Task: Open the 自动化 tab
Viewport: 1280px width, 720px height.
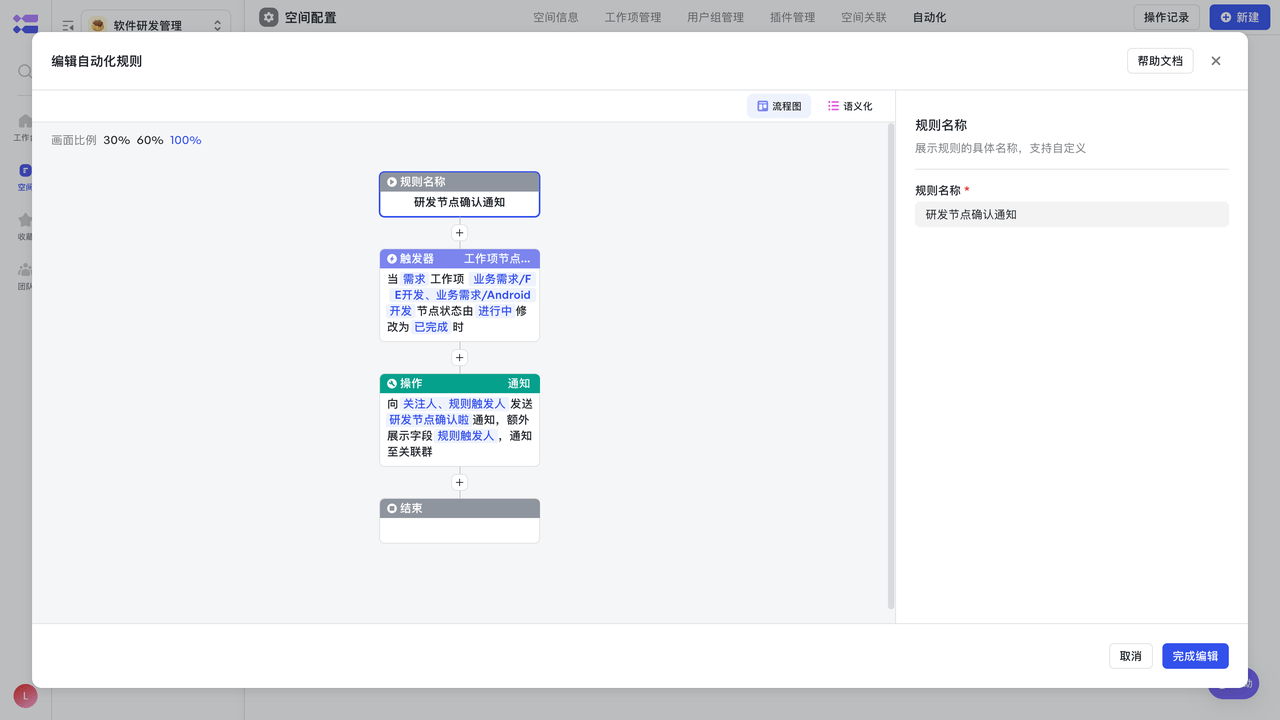Action: pos(929,17)
